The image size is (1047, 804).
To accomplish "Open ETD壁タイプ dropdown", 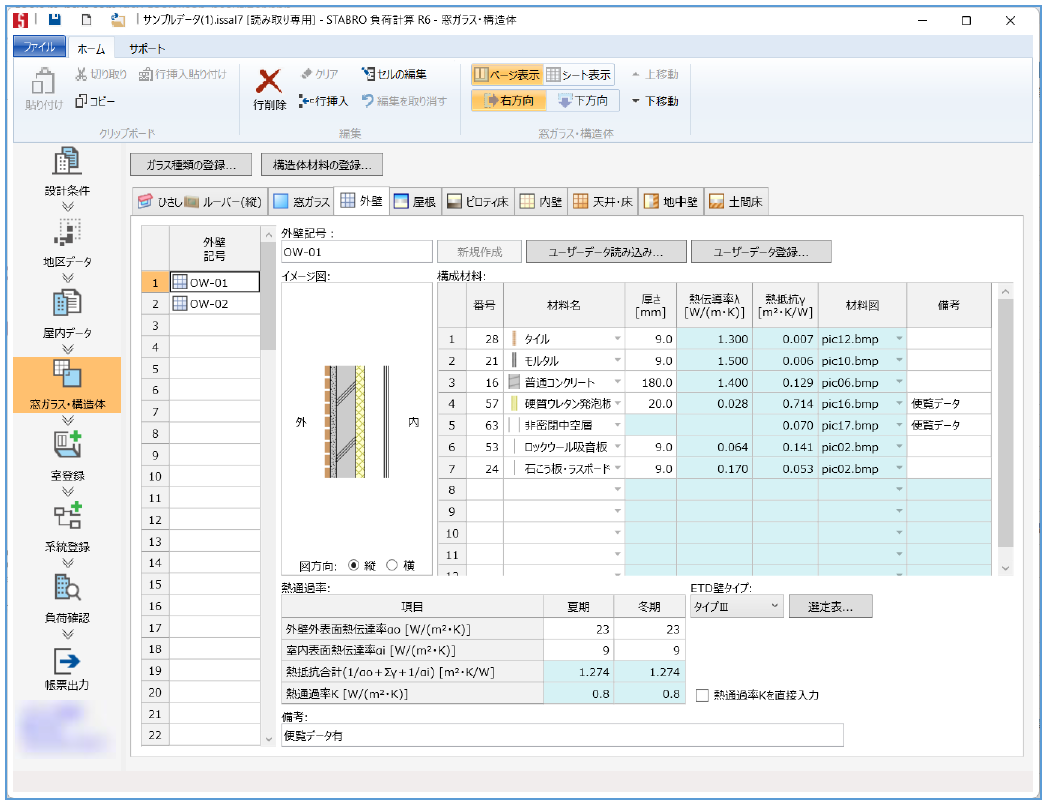I will pyautogui.click(x=735, y=606).
